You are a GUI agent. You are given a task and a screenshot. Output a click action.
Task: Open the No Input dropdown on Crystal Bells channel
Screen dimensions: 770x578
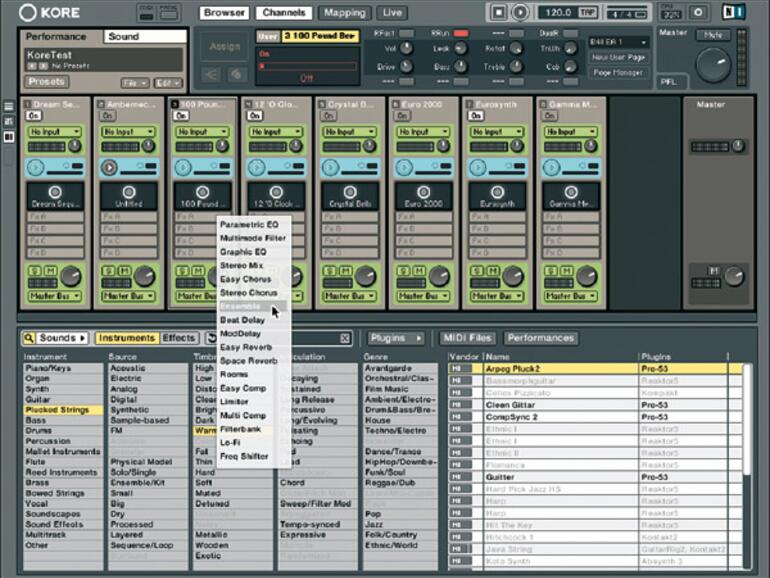348,131
